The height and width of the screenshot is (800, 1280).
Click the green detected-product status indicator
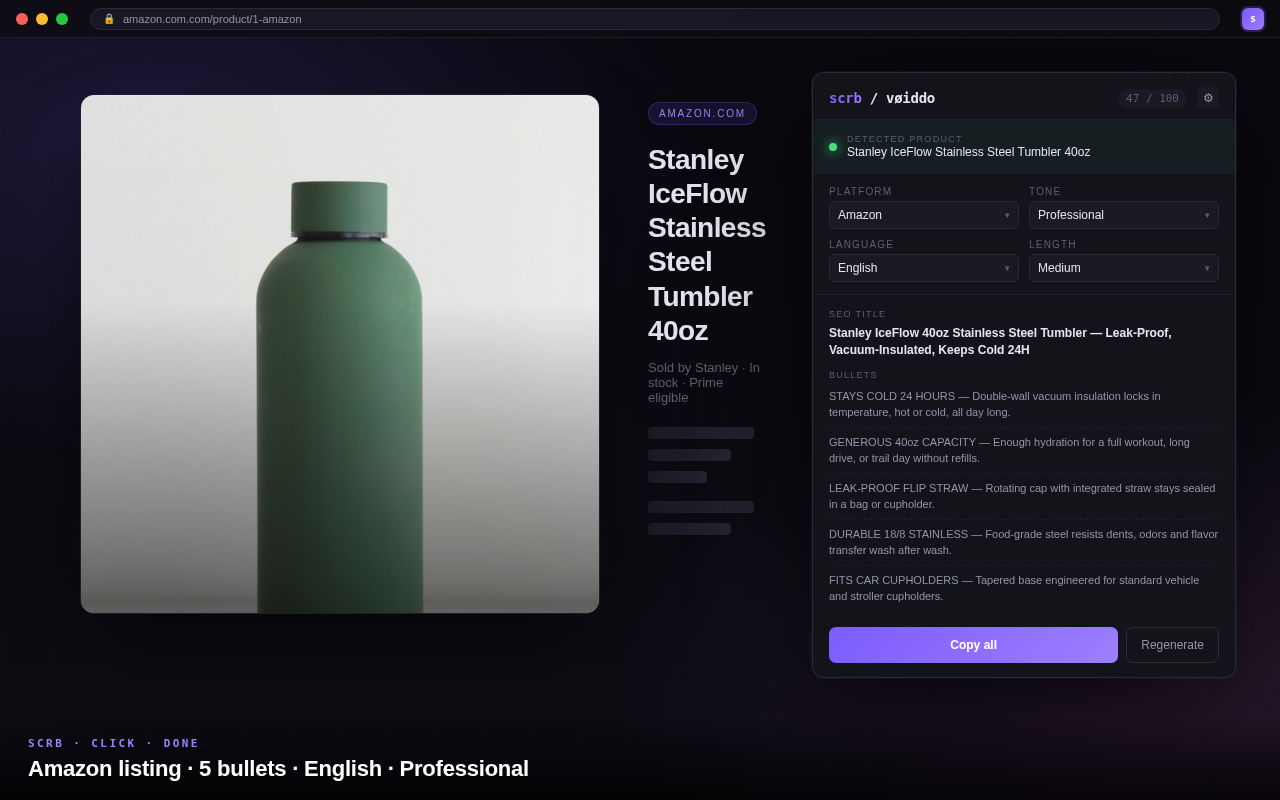click(x=832, y=146)
